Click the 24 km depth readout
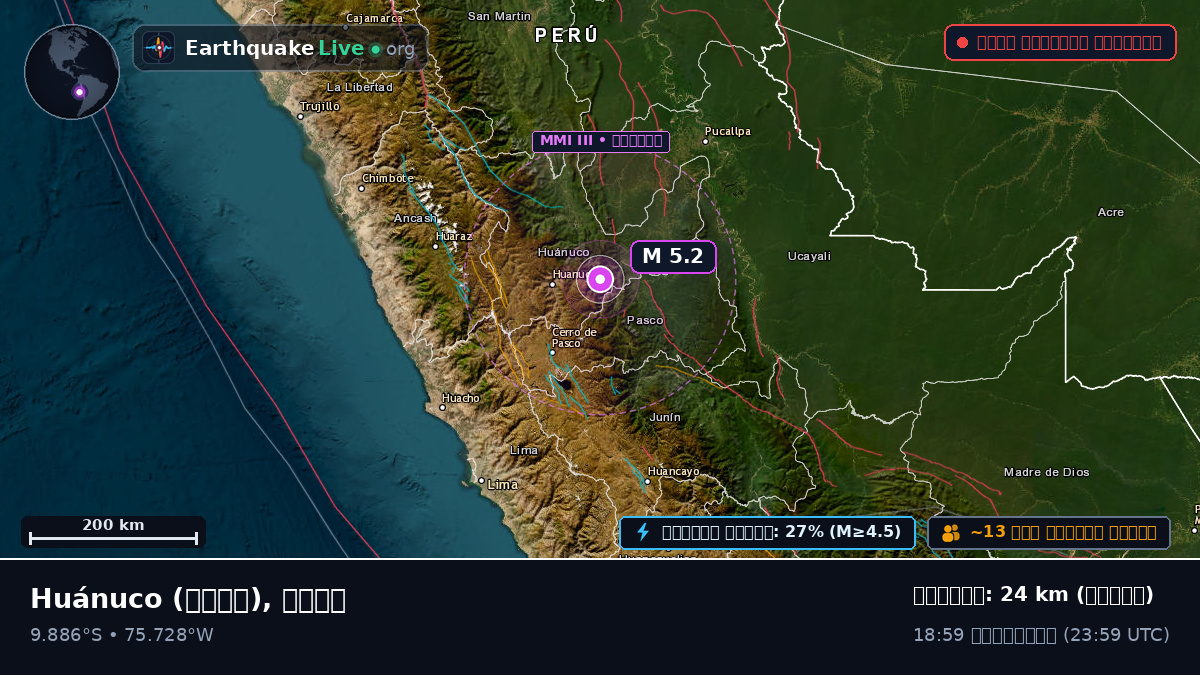The width and height of the screenshot is (1200, 675). tap(1033, 595)
